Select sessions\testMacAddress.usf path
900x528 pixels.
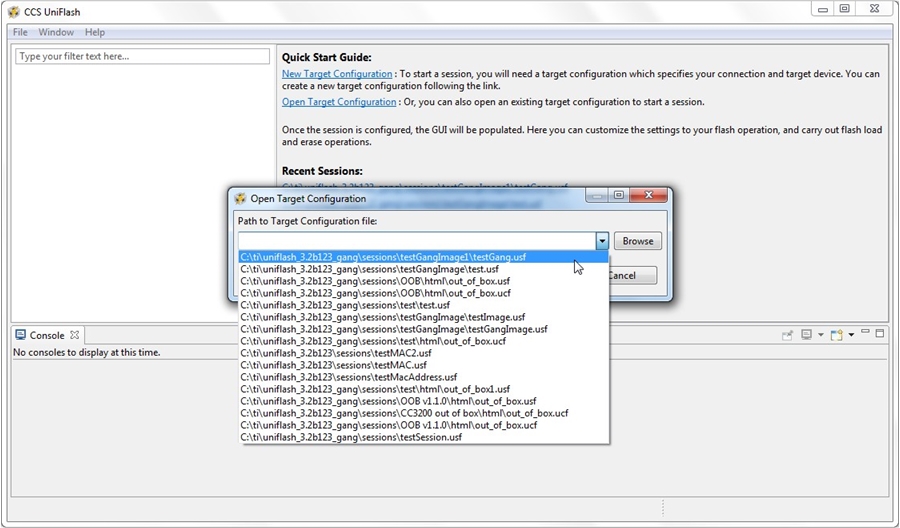[423, 377]
